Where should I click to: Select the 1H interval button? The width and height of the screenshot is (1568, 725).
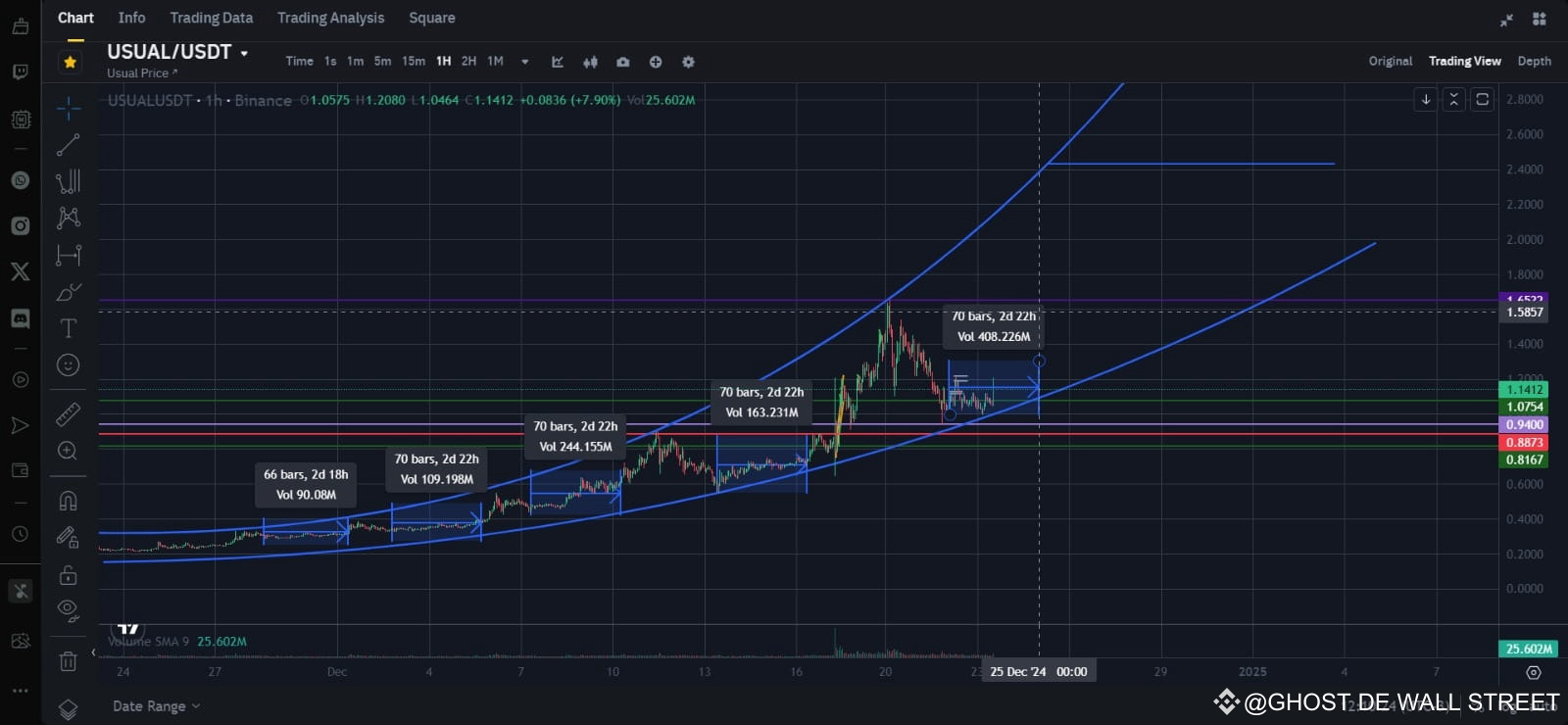pyautogui.click(x=443, y=61)
